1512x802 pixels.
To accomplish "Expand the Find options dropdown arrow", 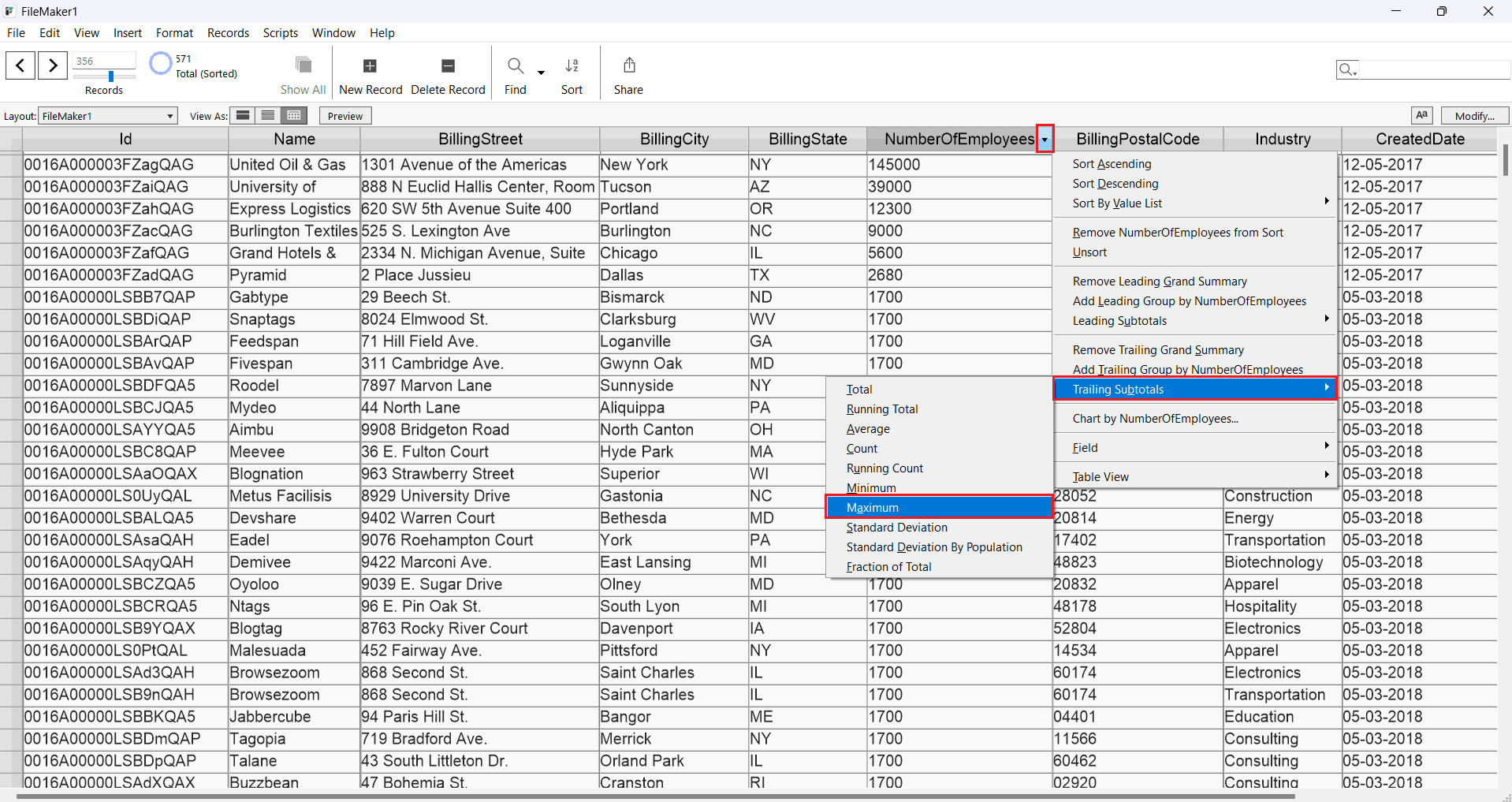I will (541, 73).
